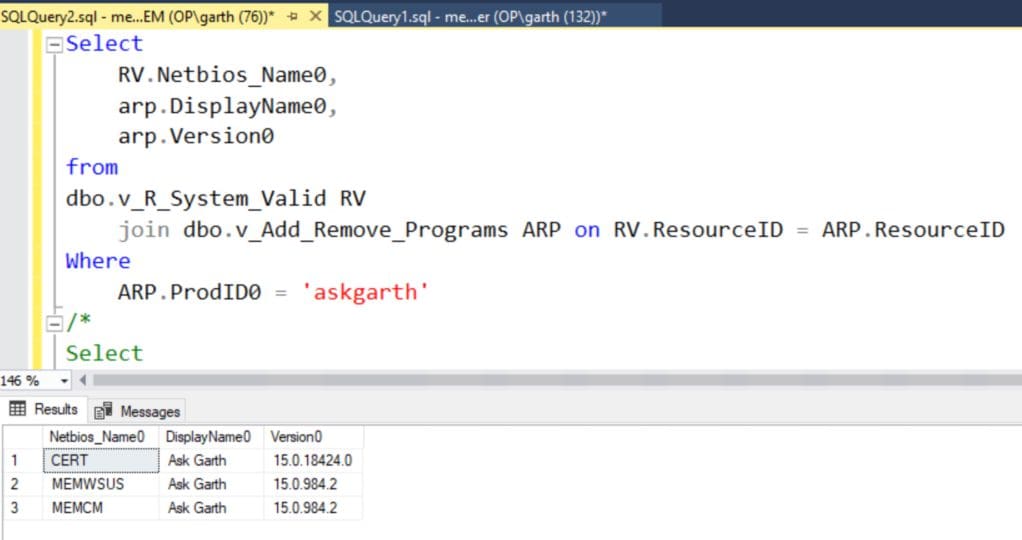This screenshot has height=540, width=1022.
Task: Open the Messages tab
Action: pos(137,411)
